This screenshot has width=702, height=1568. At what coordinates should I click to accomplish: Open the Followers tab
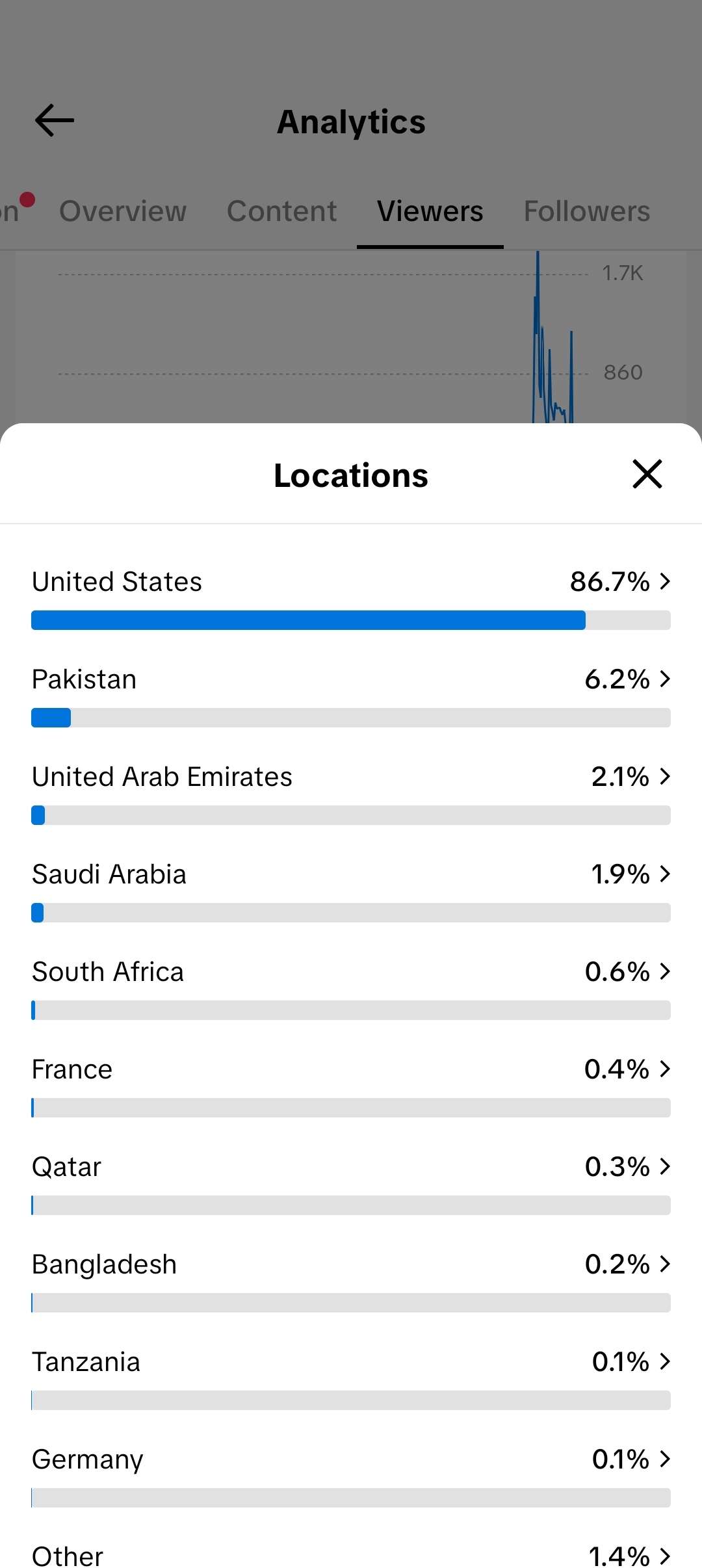[x=587, y=211]
